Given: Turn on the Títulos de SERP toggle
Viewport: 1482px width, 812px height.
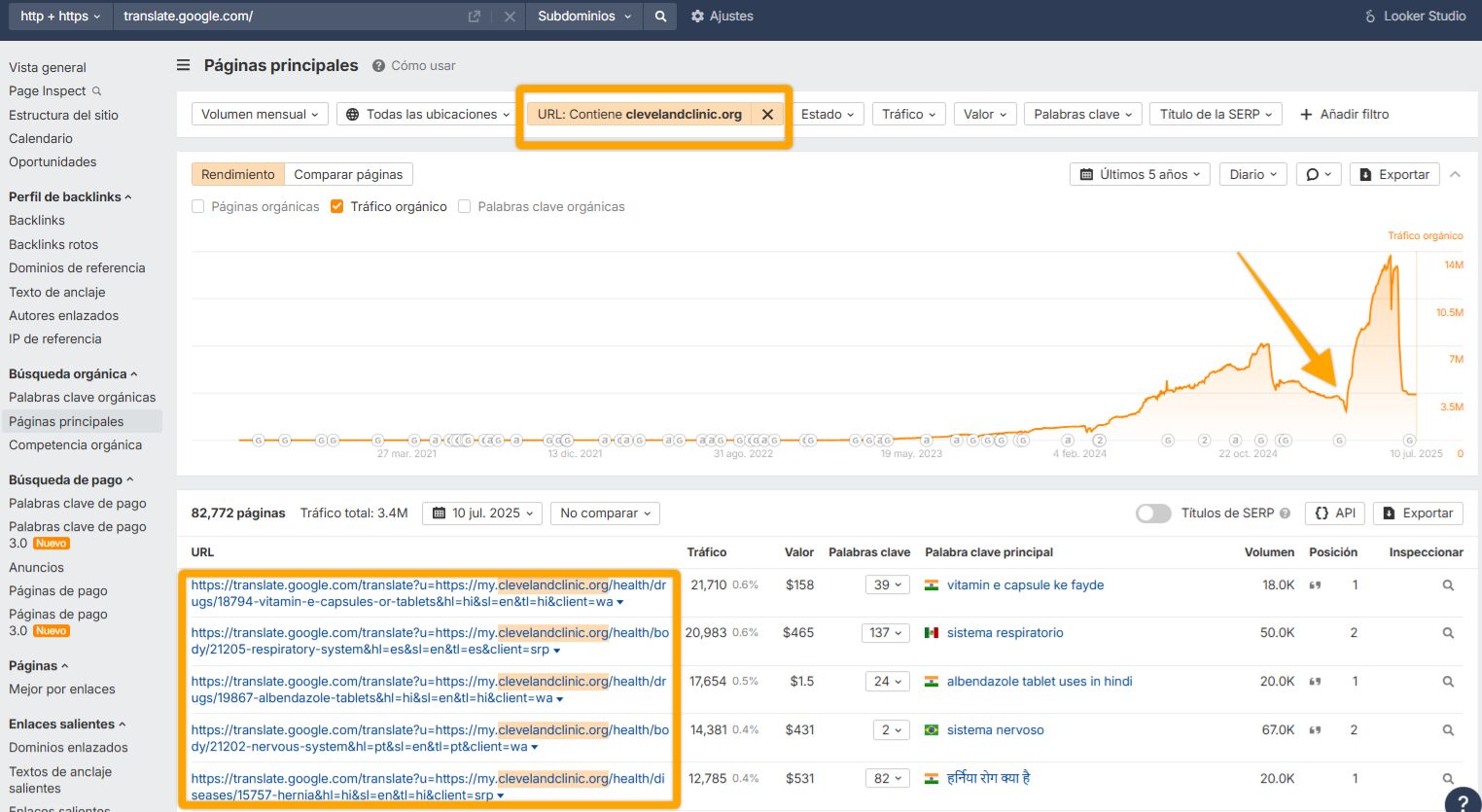Looking at the screenshot, I should pyautogui.click(x=1153, y=512).
